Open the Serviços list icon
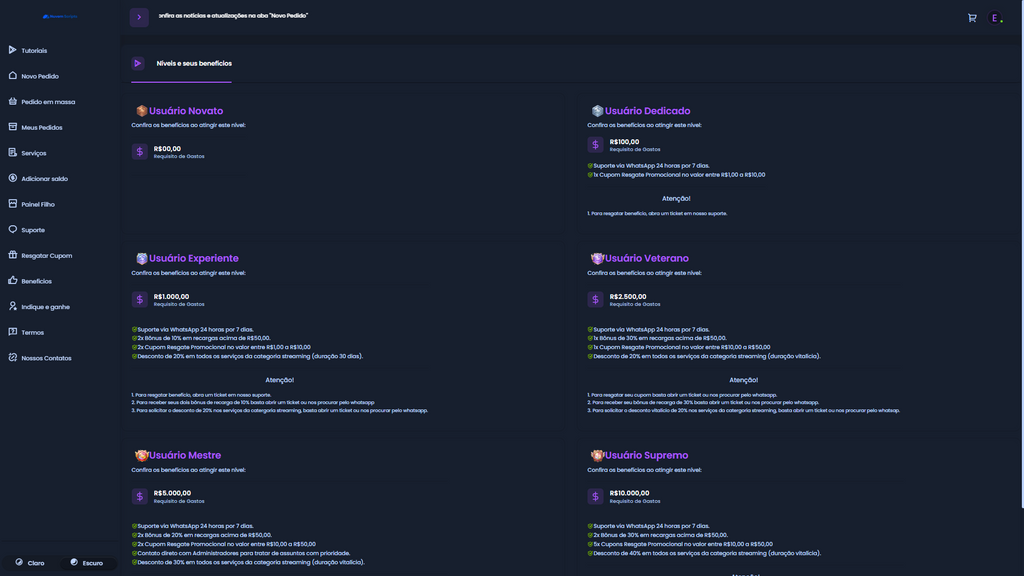The height and width of the screenshot is (576, 1024). coord(13,153)
